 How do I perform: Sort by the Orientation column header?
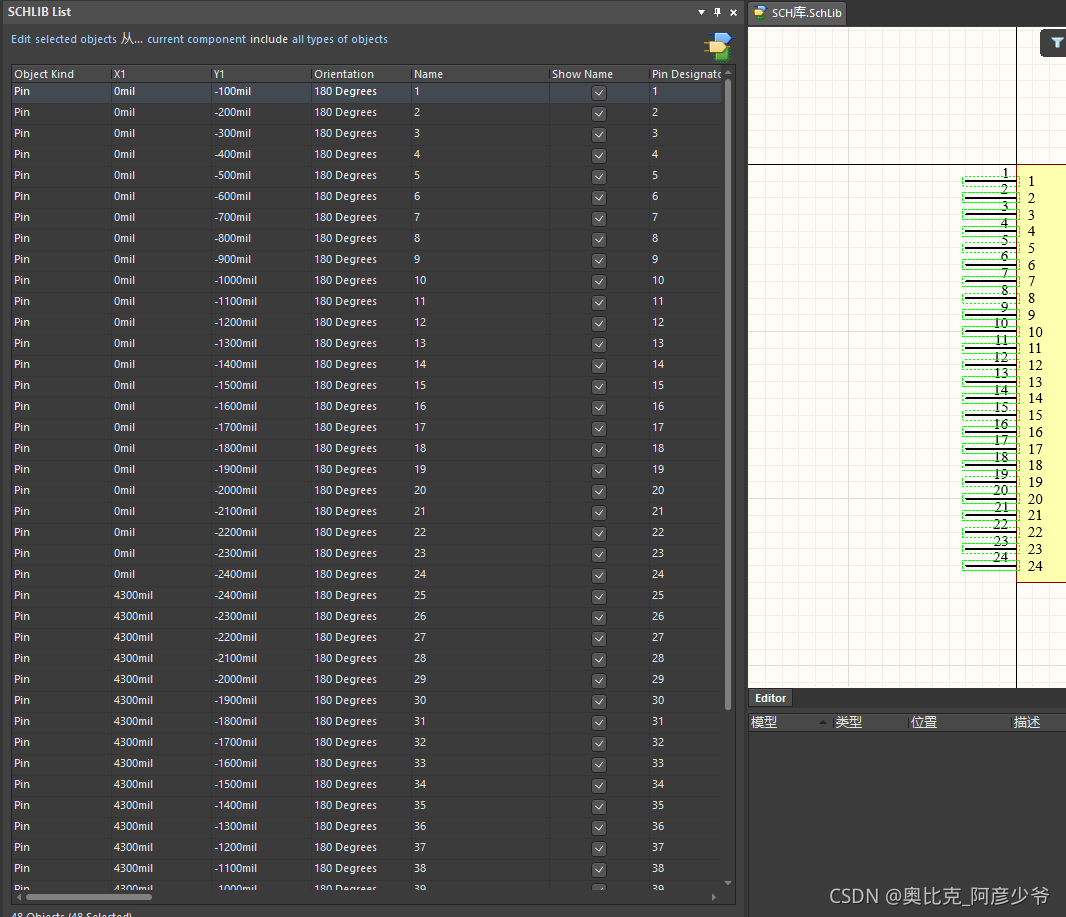(x=344, y=74)
